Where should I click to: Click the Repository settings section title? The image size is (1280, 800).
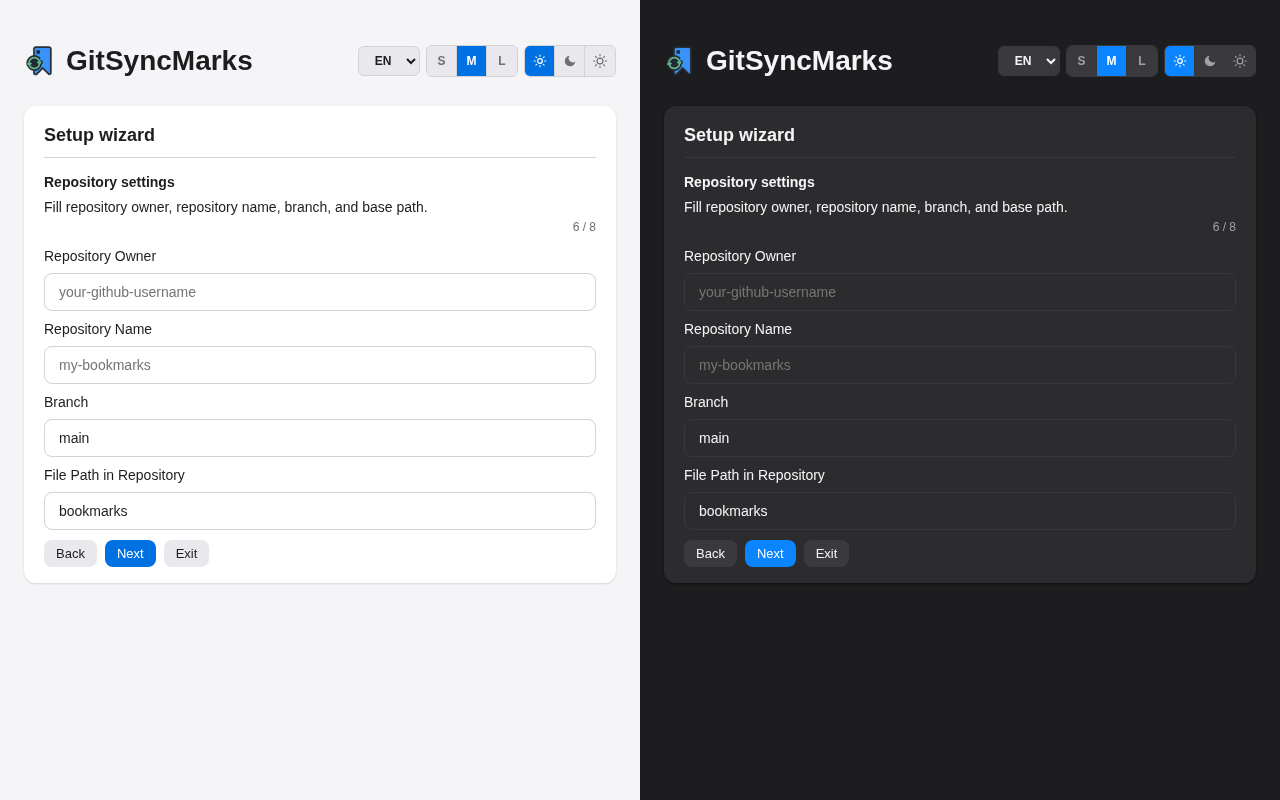[109, 182]
